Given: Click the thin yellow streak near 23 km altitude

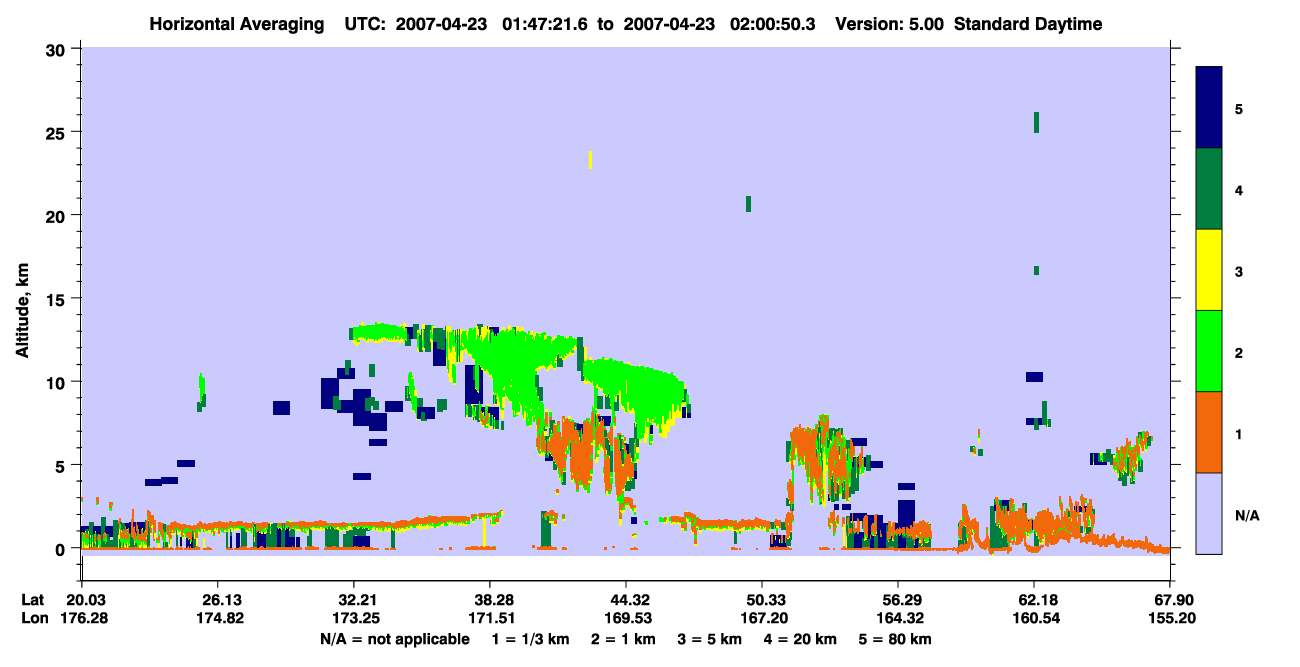Looking at the screenshot, I should pyautogui.click(x=591, y=160).
